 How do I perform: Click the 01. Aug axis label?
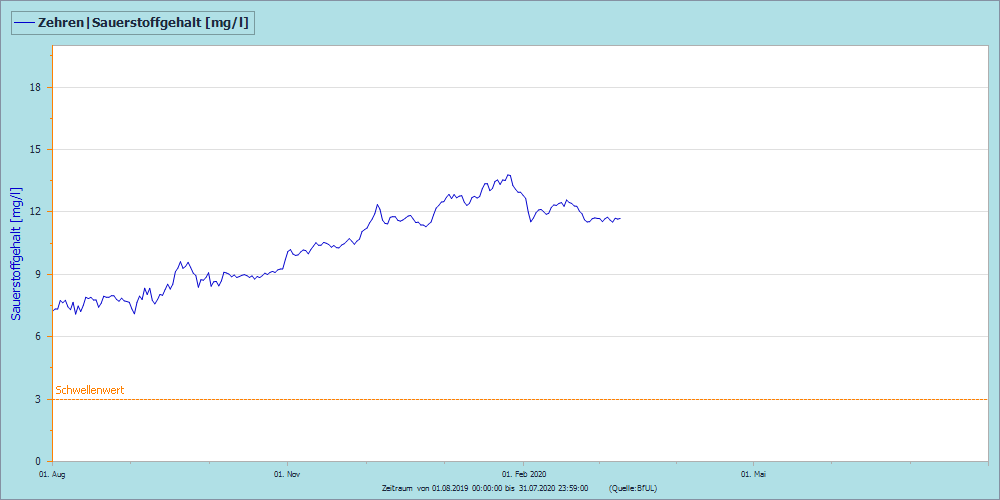point(52,474)
